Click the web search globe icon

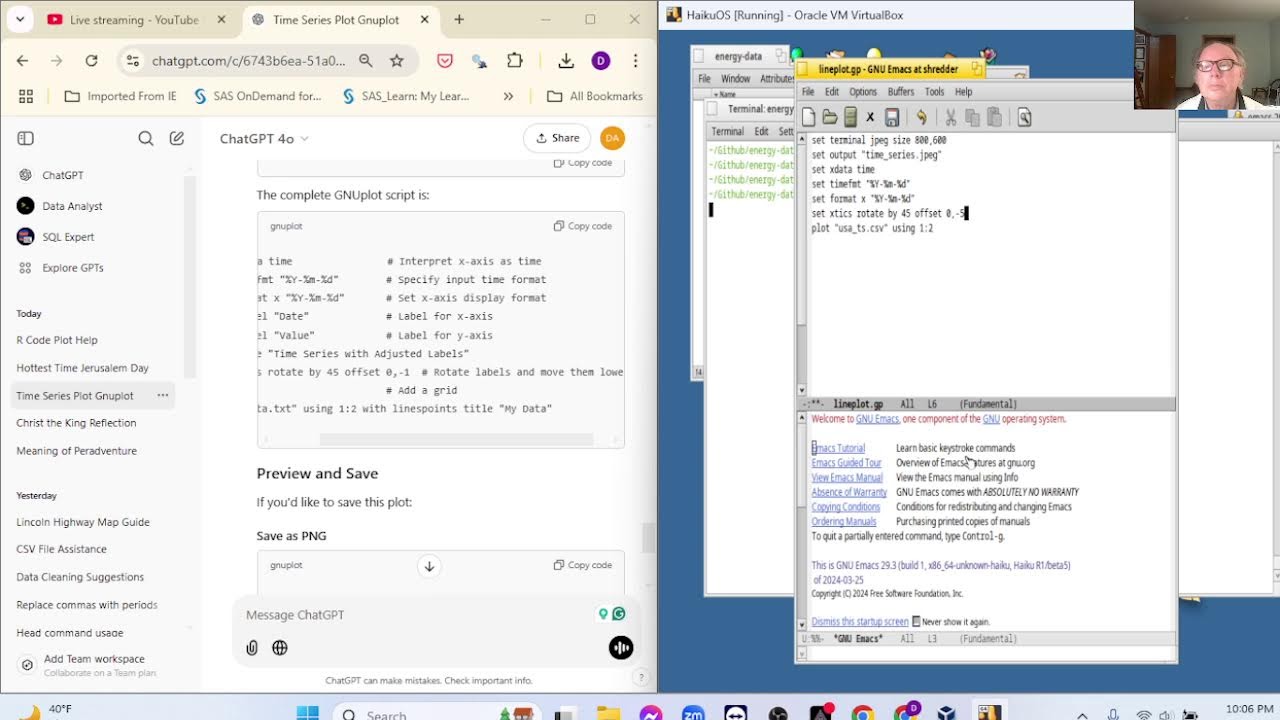click(x=280, y=648)
